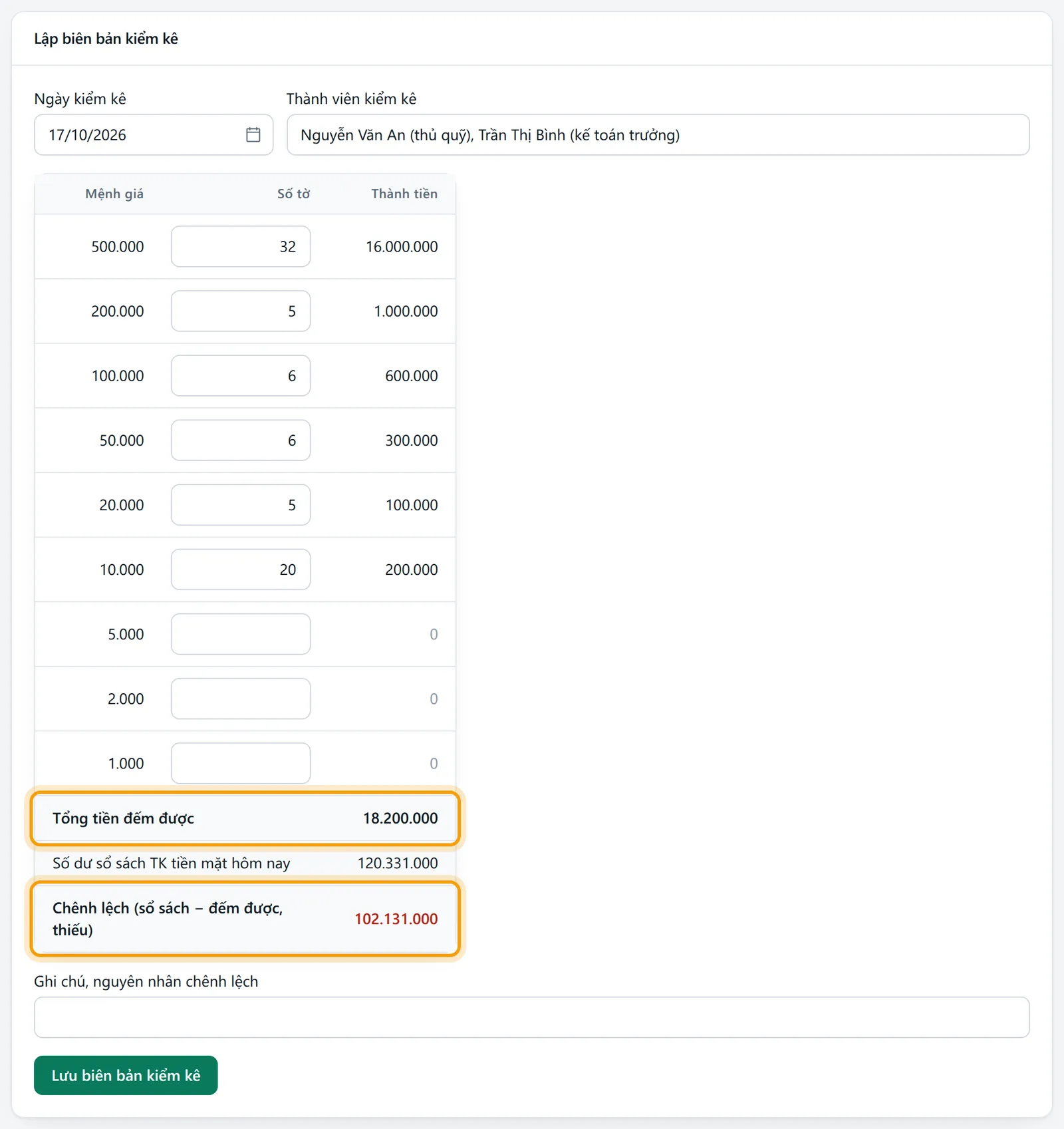Focus the Số tờ input for 500.000
This screenshot has width=1064, height=1129.
[x=241, y=246]
